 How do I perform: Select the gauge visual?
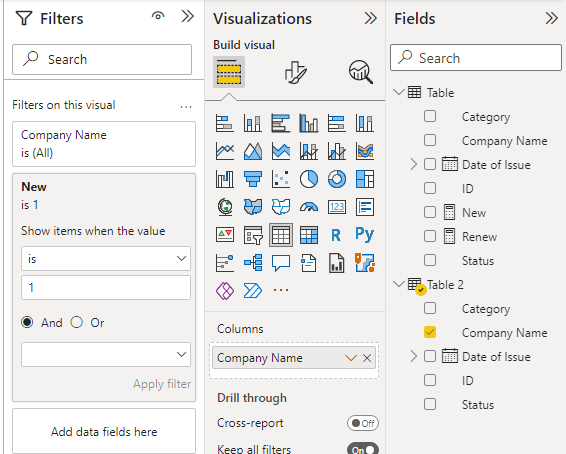click(309, 207)
